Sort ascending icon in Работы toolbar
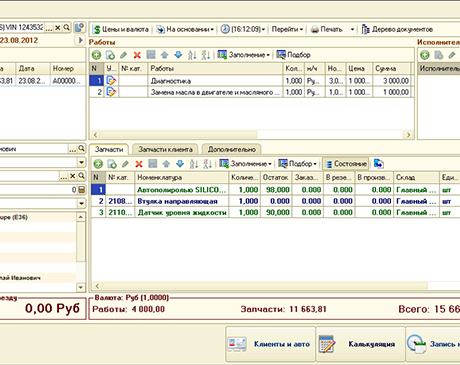This screenshot has width=460, height=365. pyautogui.click(x=192, y=55)
